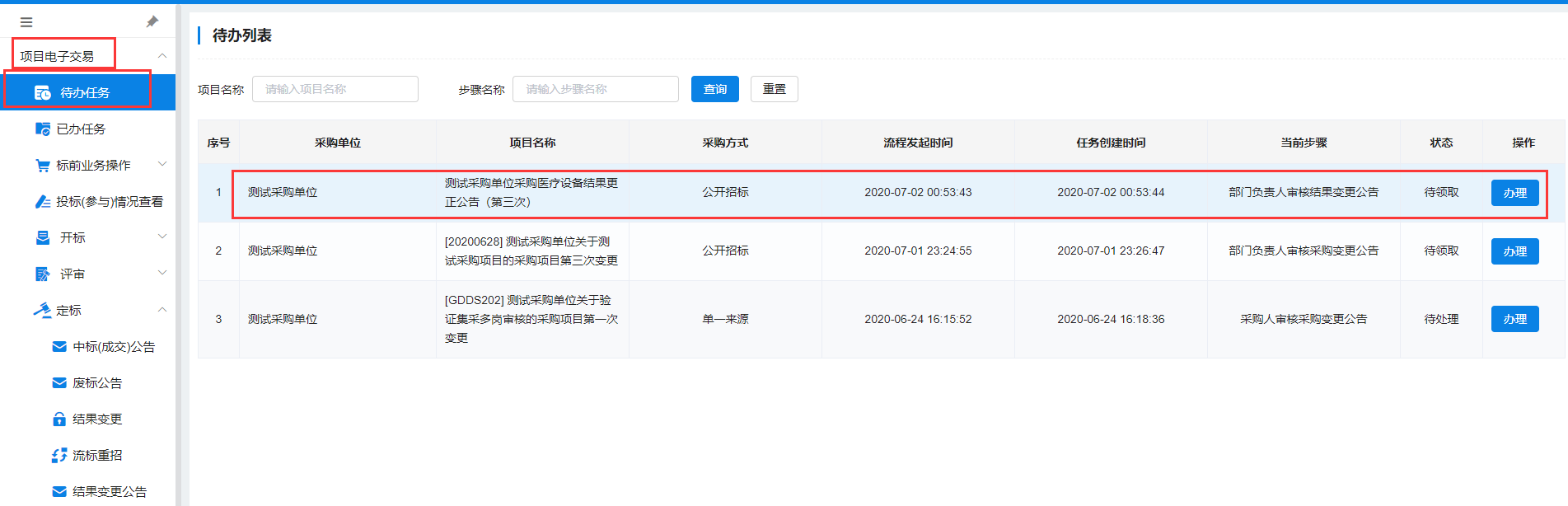Collapse the 定标 submenu
Viewport: 1568px width, 506px height.
[x=162, y=310]
